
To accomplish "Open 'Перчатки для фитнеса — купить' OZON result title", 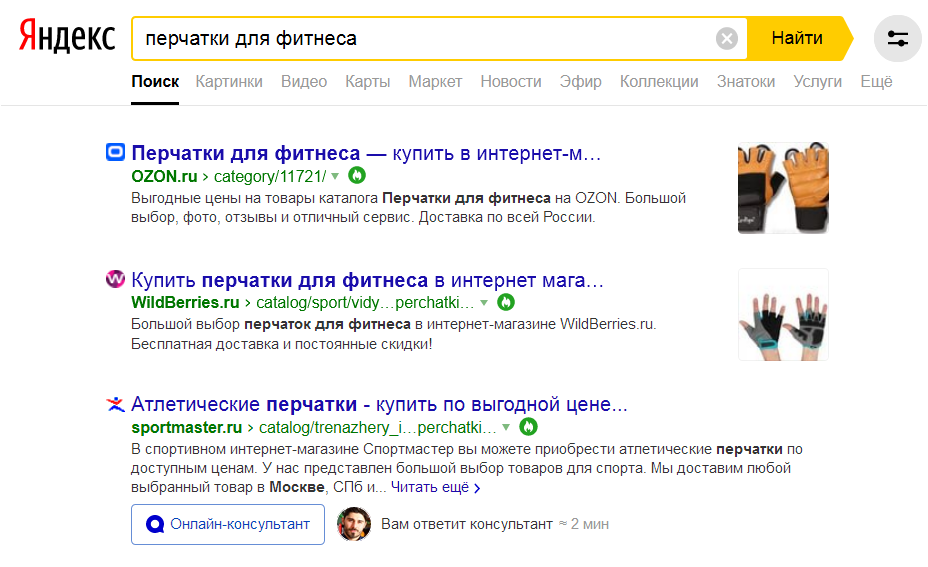I will [x=366, y=153].
